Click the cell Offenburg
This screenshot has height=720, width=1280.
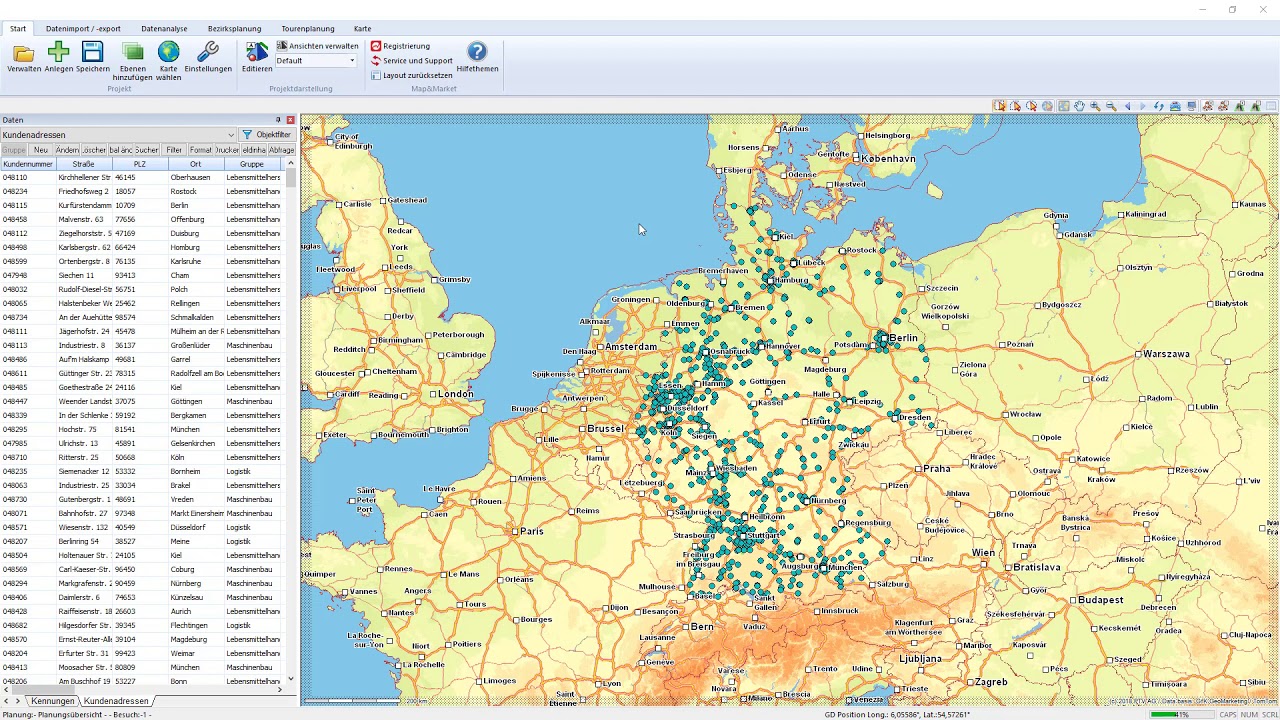pos(196,219)
